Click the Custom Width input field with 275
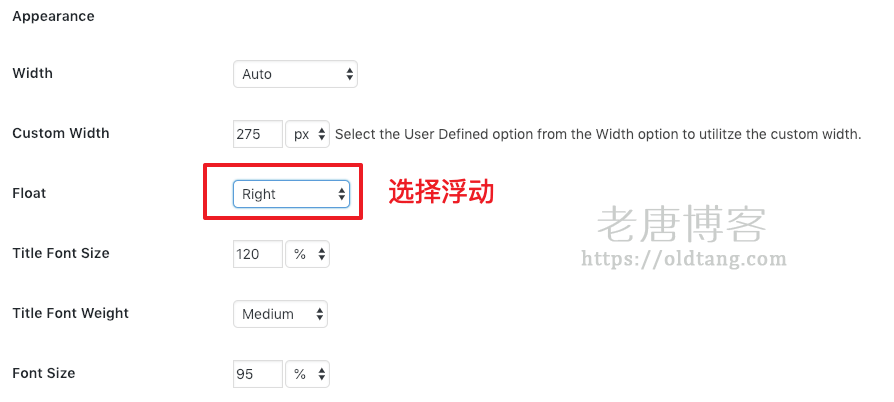The width and height of the screenshot is (894, 402). point(257,134)
